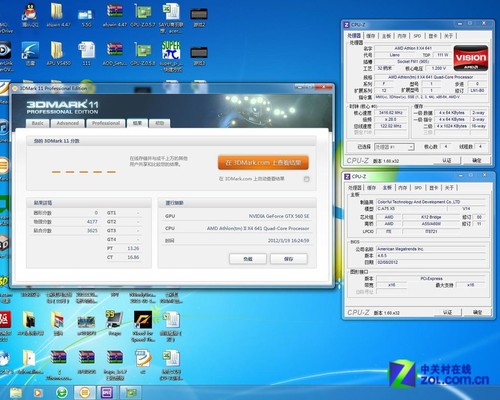Open Windows Explorer from the taskbar
Viewport: 500px width, 400px height.
click(x=16, y=393)
